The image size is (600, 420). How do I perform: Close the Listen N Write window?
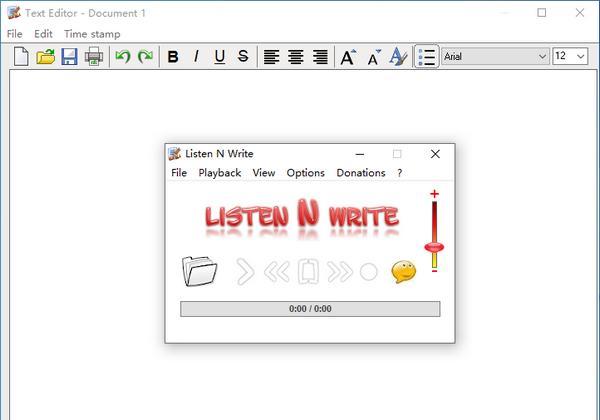tap(435, 154)
